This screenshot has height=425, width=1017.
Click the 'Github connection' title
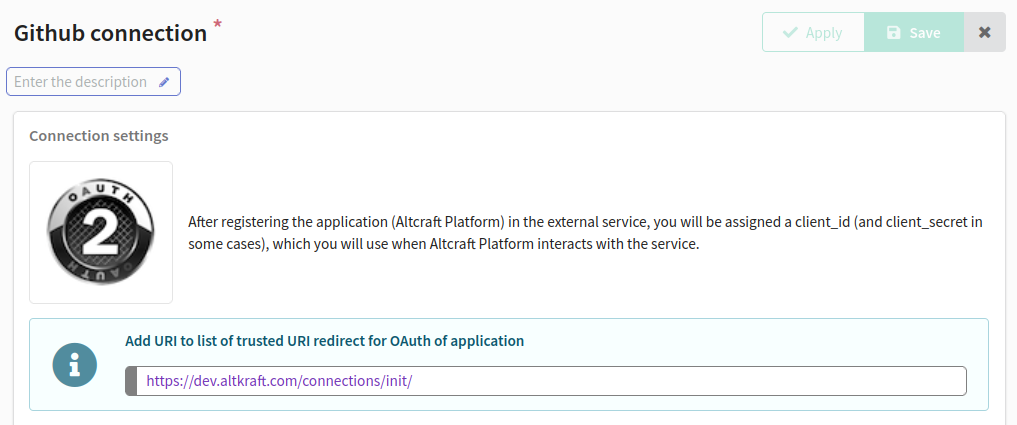[x=110, y=33]
